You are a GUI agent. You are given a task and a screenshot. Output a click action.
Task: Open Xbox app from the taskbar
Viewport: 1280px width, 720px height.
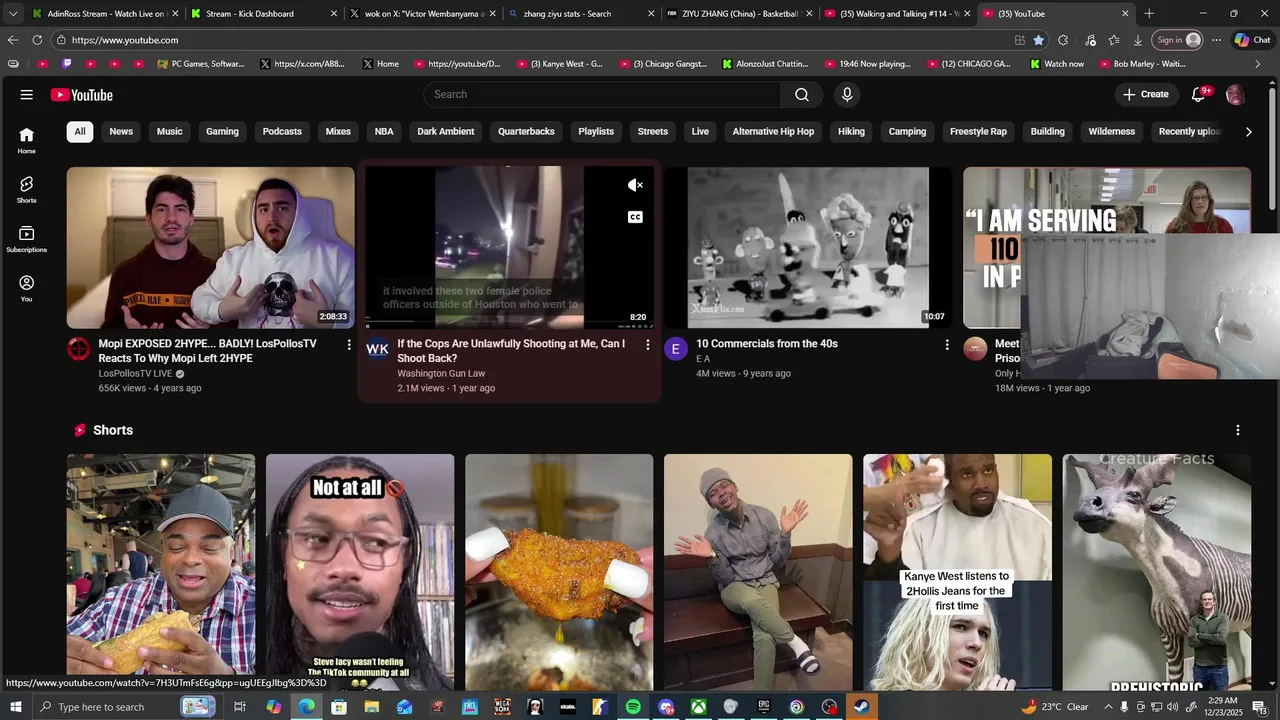[x=698, y=707]
